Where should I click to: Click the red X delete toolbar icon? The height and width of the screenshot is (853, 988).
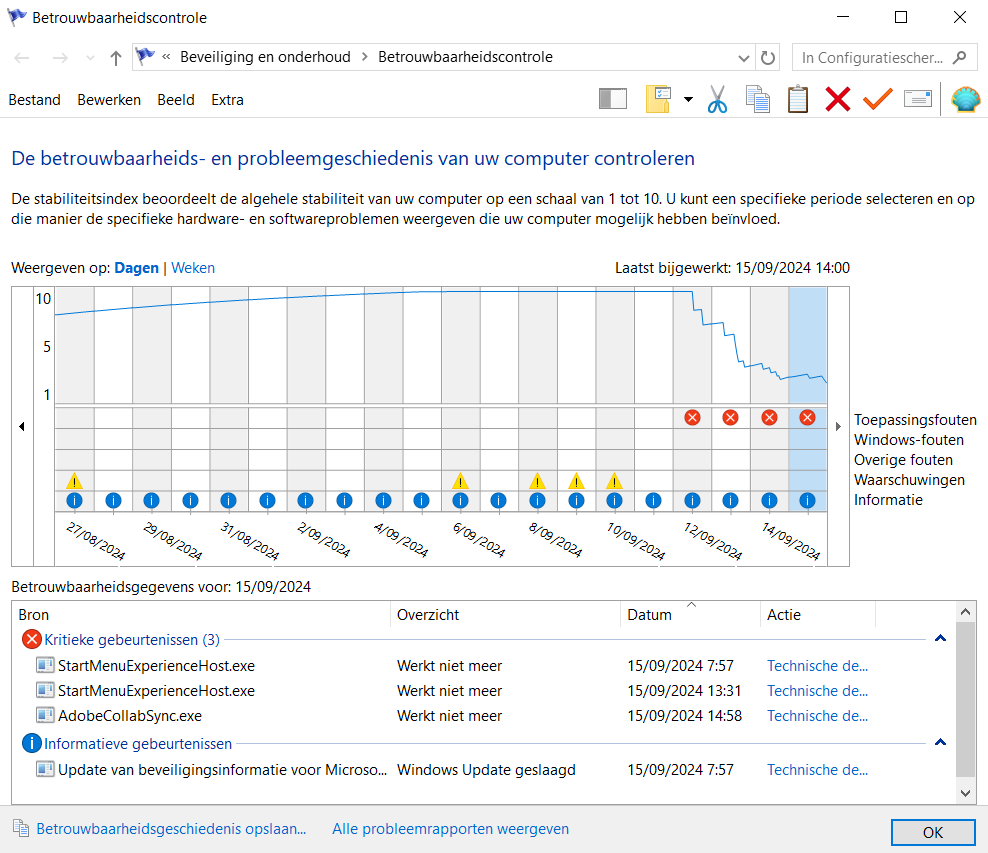837,100
